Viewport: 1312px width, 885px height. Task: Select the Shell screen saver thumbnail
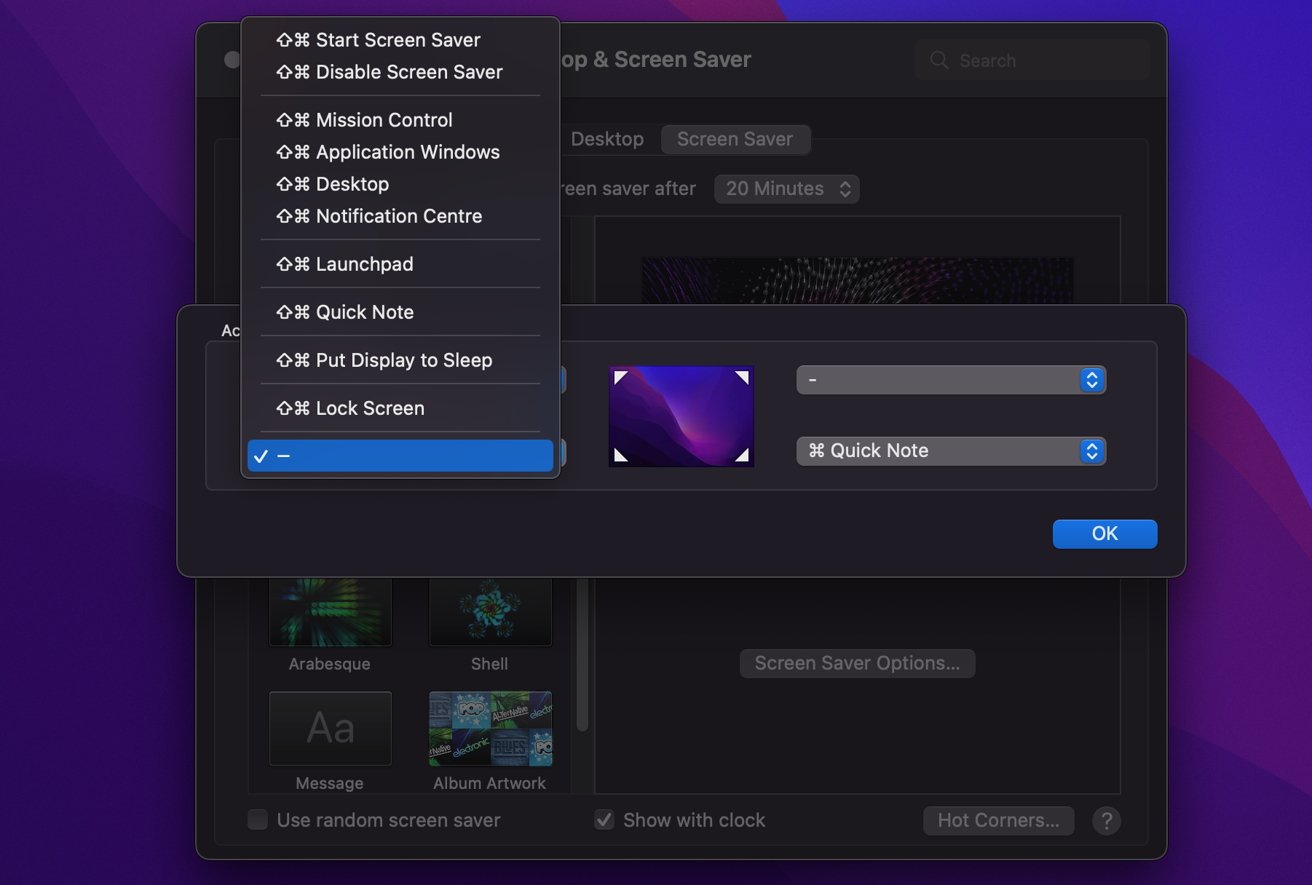(x=490, y=611)
